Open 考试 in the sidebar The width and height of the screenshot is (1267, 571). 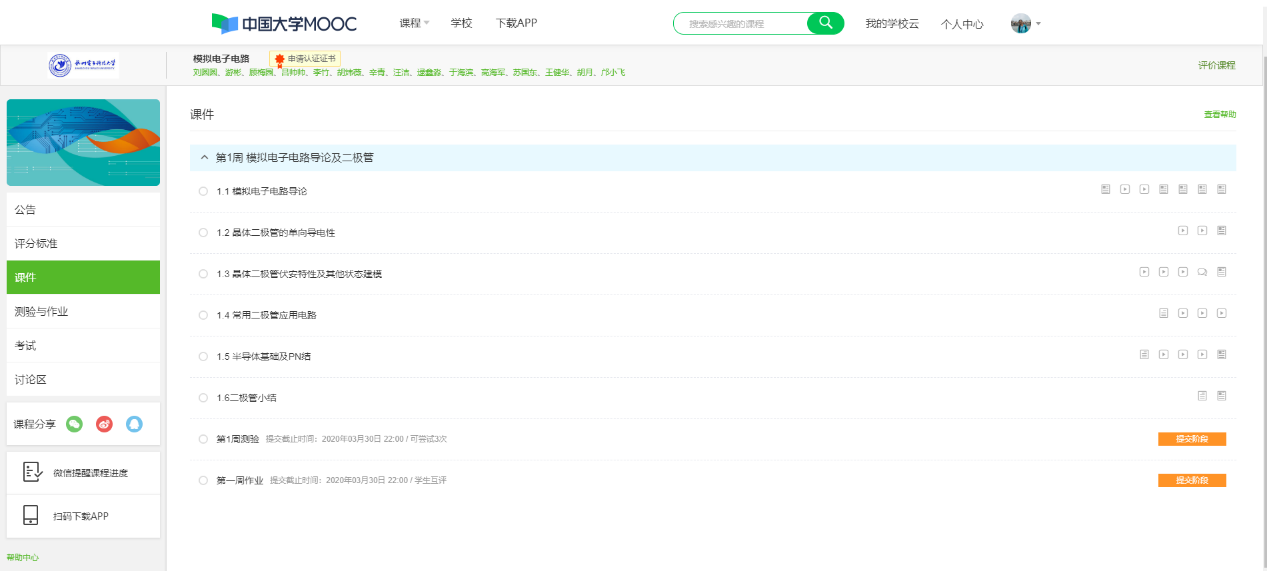tap(83, 345)
